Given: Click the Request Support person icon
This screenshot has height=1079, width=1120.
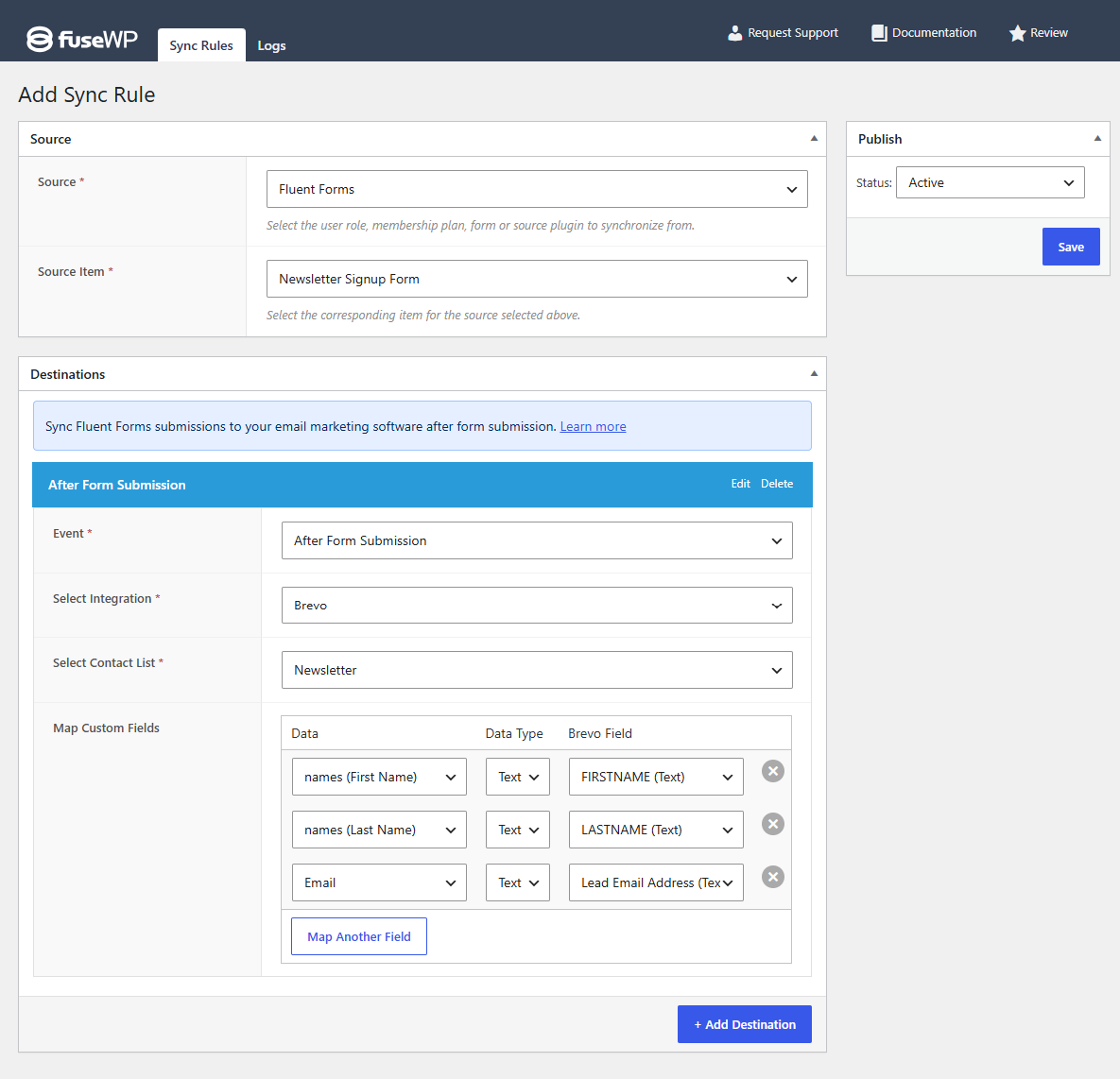Looking at the screenshot, I should coord(735,33).
